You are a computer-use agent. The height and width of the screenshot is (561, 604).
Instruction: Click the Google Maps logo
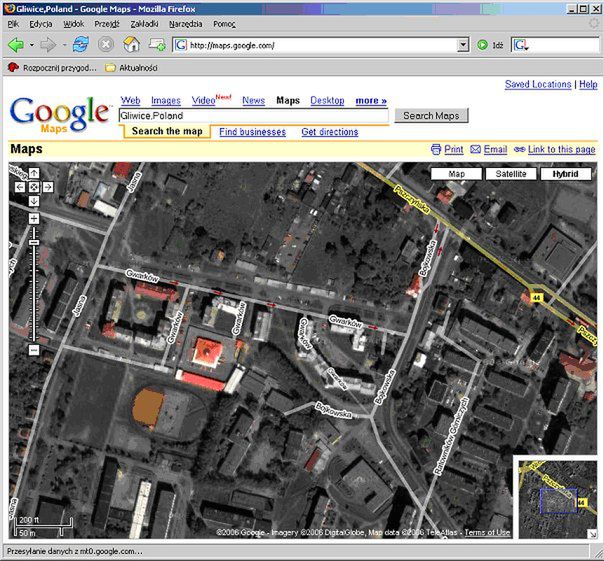(59, 114)
